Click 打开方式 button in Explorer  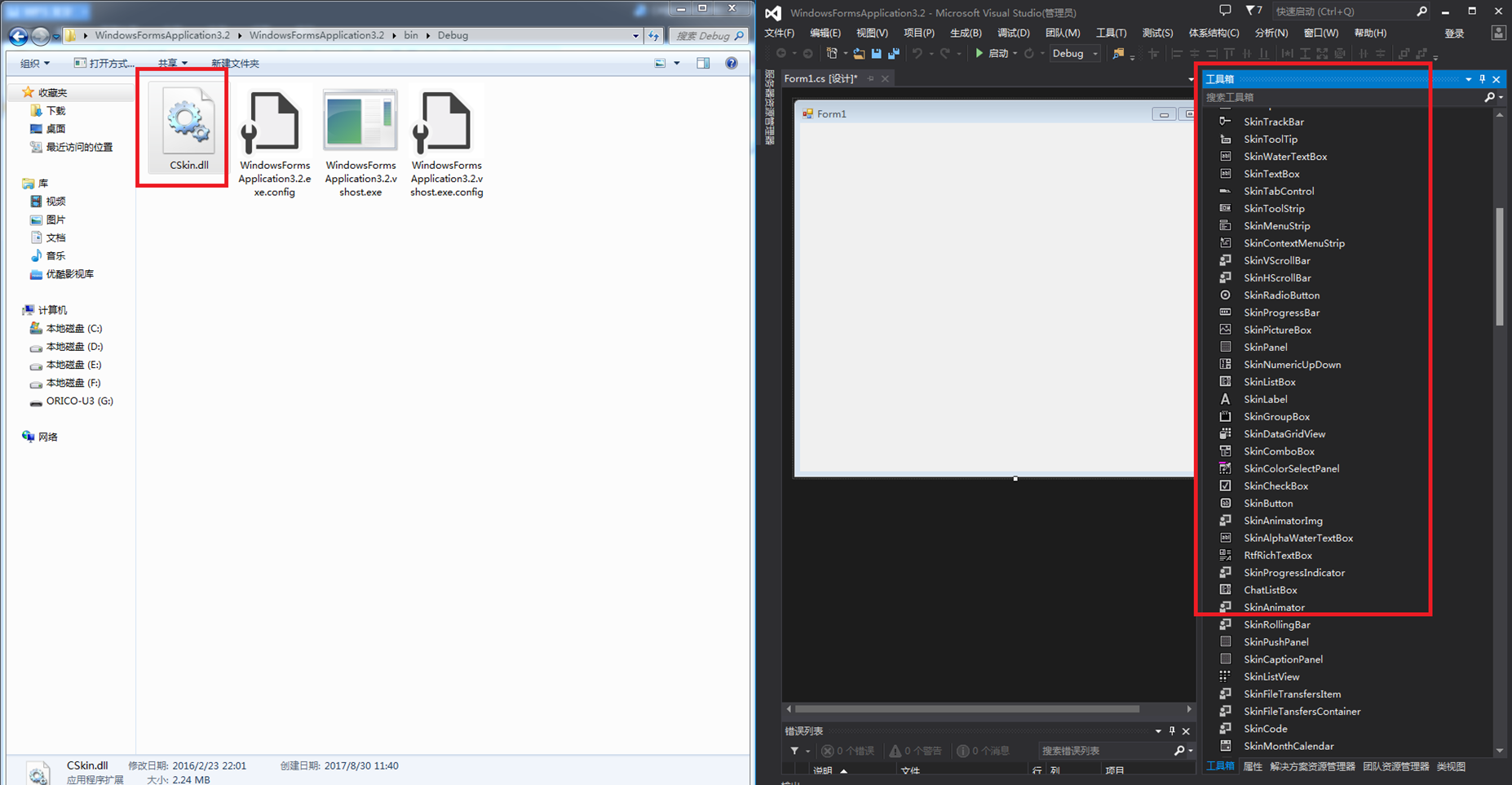(x=104, y=63)
